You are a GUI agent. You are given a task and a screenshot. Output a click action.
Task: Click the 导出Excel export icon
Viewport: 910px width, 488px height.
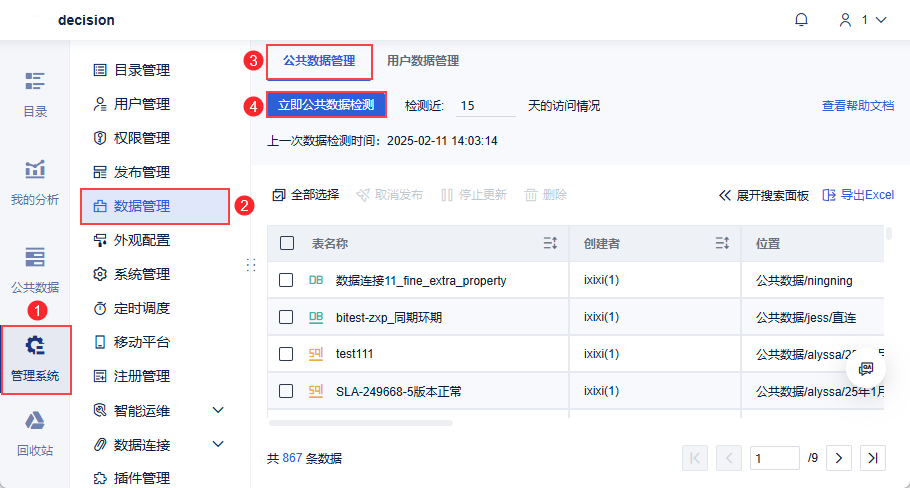828,195
